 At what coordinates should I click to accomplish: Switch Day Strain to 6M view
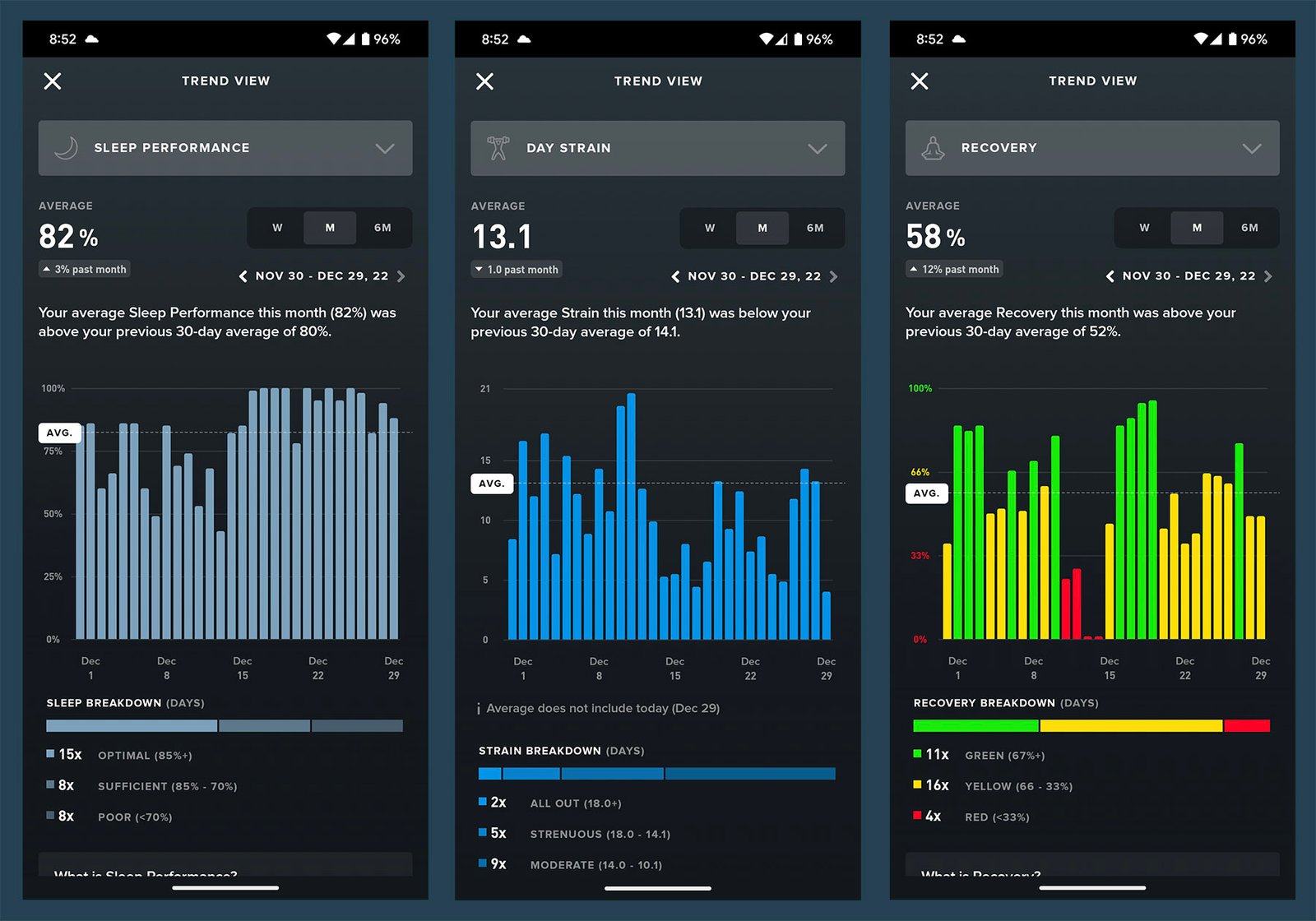point(815,228)
